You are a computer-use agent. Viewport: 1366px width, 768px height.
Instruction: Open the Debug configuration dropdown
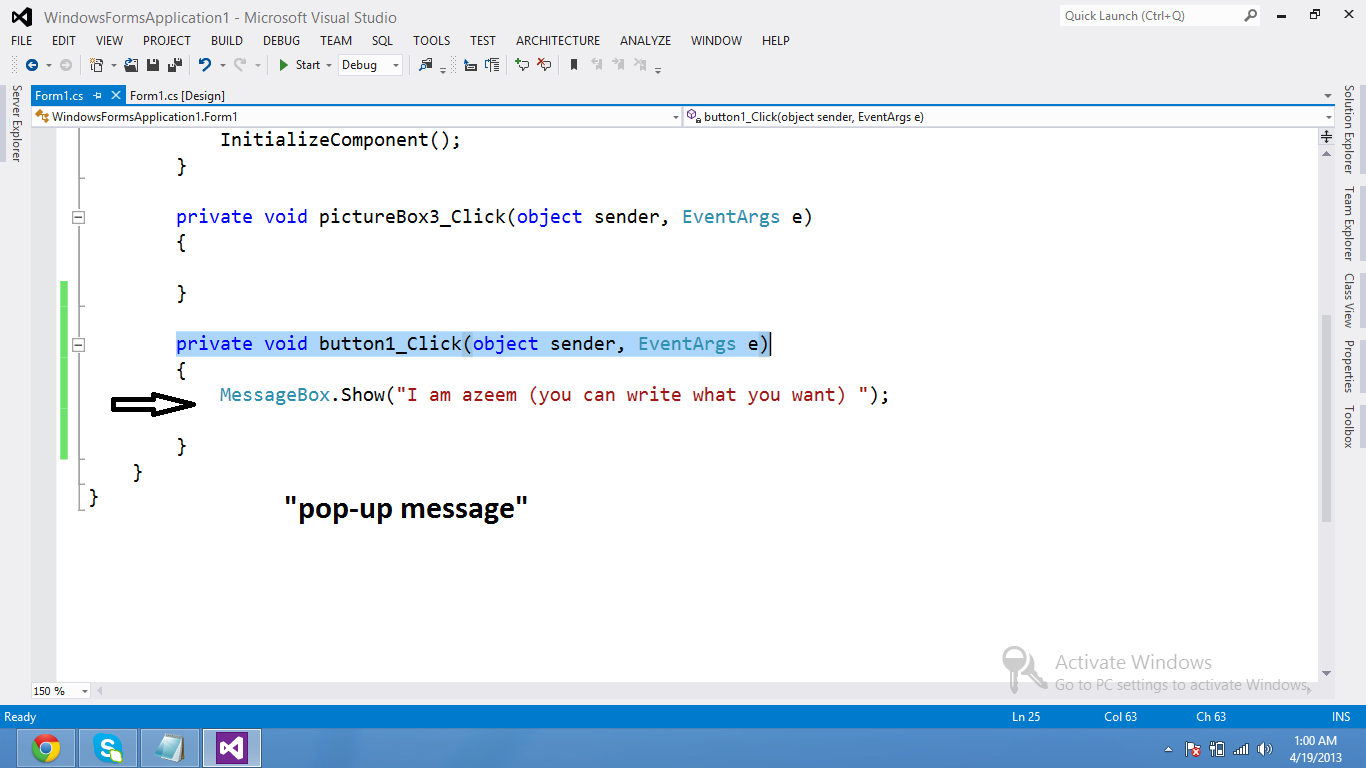pyautogui.click(x=395, y=65)
